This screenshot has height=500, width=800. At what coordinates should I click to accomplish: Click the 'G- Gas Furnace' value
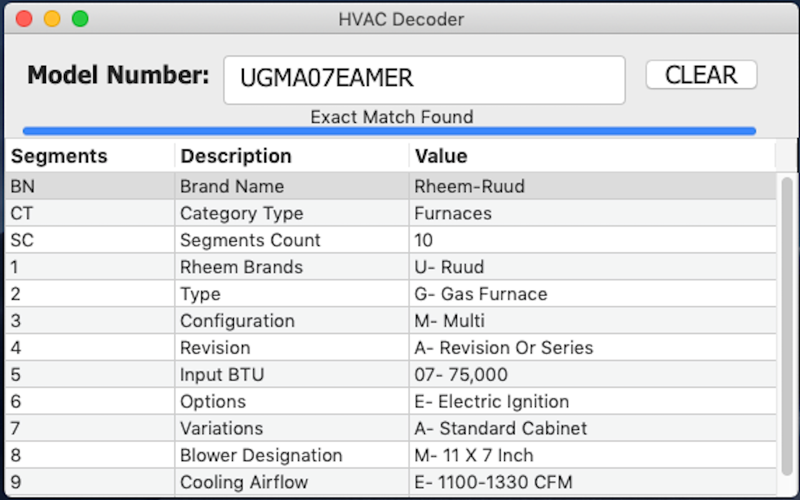(x=481, y=294)
